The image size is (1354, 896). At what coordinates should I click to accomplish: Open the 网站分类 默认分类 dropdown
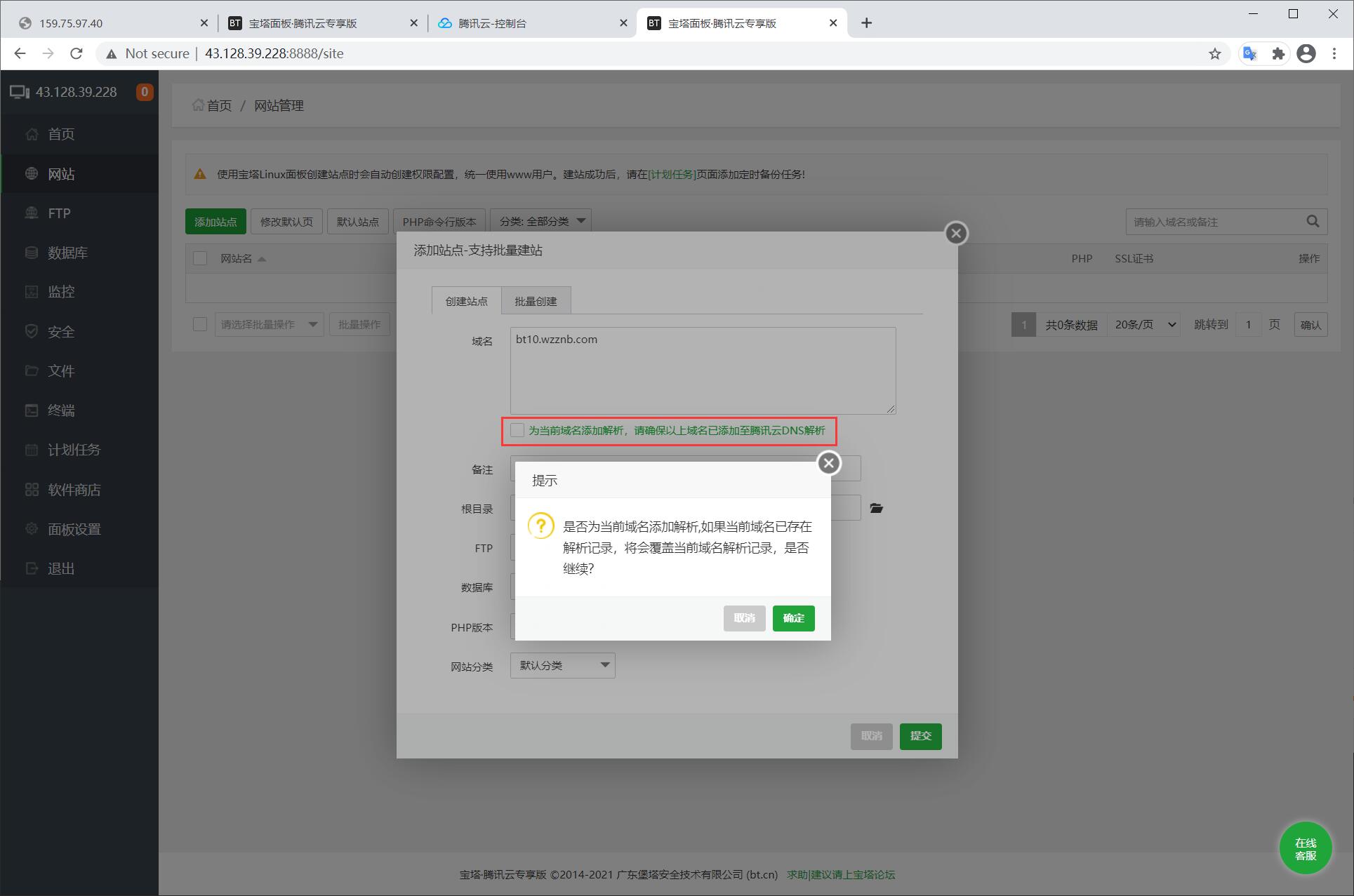coord(563,665)
